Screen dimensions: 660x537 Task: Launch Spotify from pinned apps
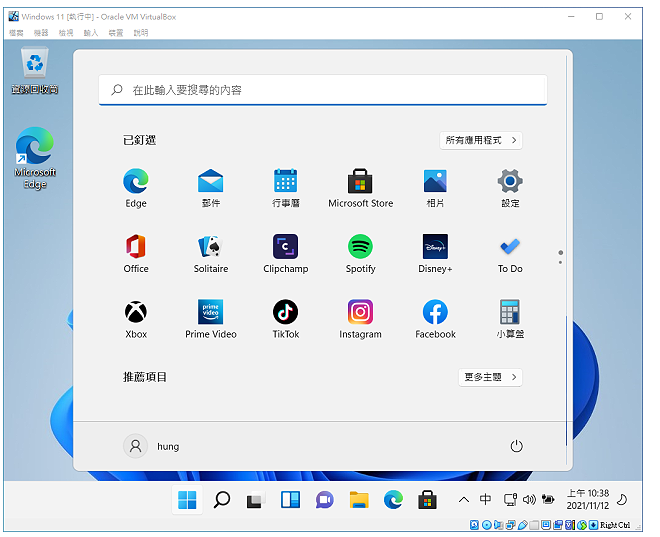tap(360, 254)
